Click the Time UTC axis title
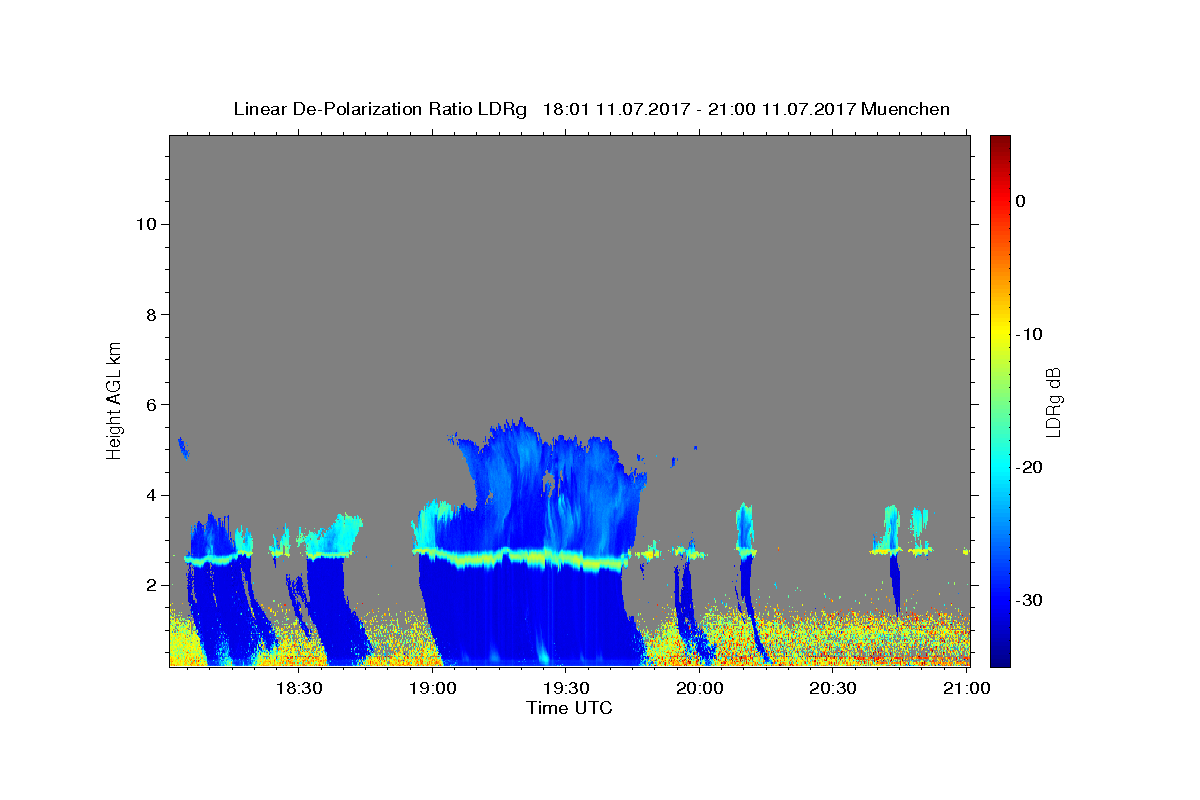The height and width of the screenshot is (800, 1200). 569,708
